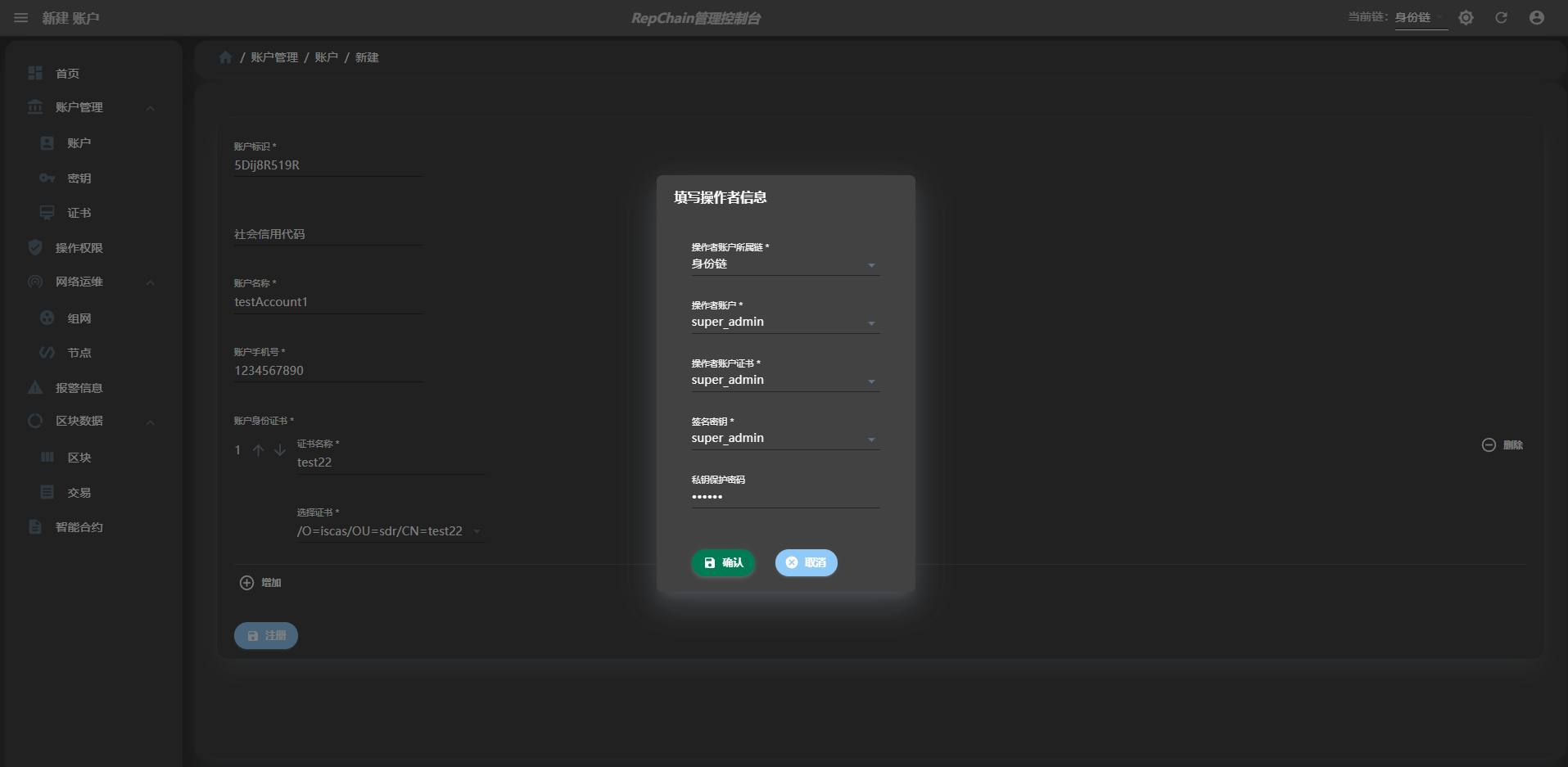Focus the 账户手机号 field 1234567890
Image resolution: width=1568 pixels, height=767 pixels.
328,371
